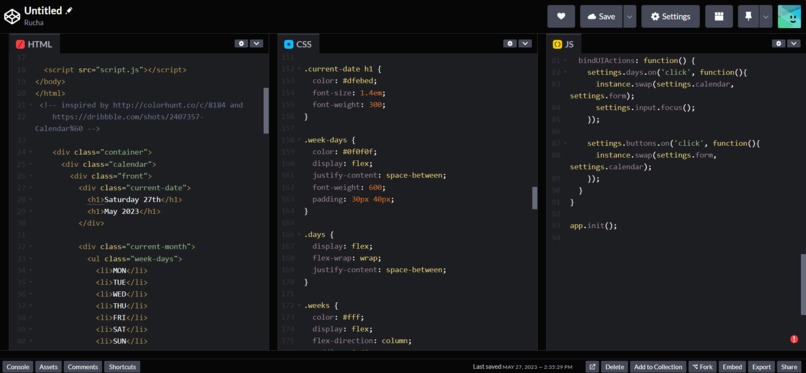Expand the pinned items dropdown arrow
The height and width of the screenshot is (373, 806).
click(x=766, y=16)
